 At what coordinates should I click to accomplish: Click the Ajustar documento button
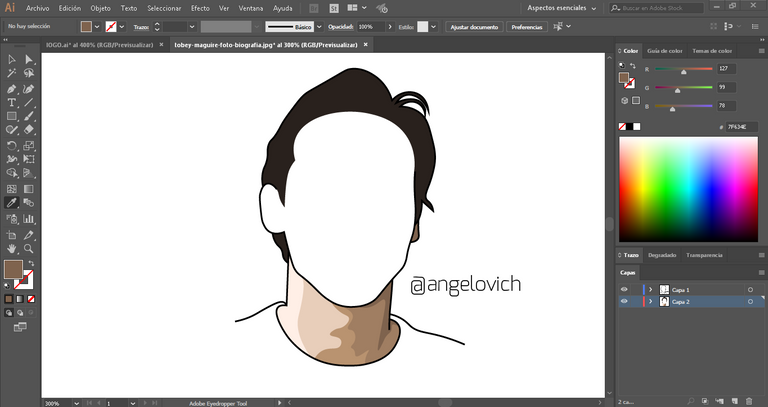tap(472, 27)
